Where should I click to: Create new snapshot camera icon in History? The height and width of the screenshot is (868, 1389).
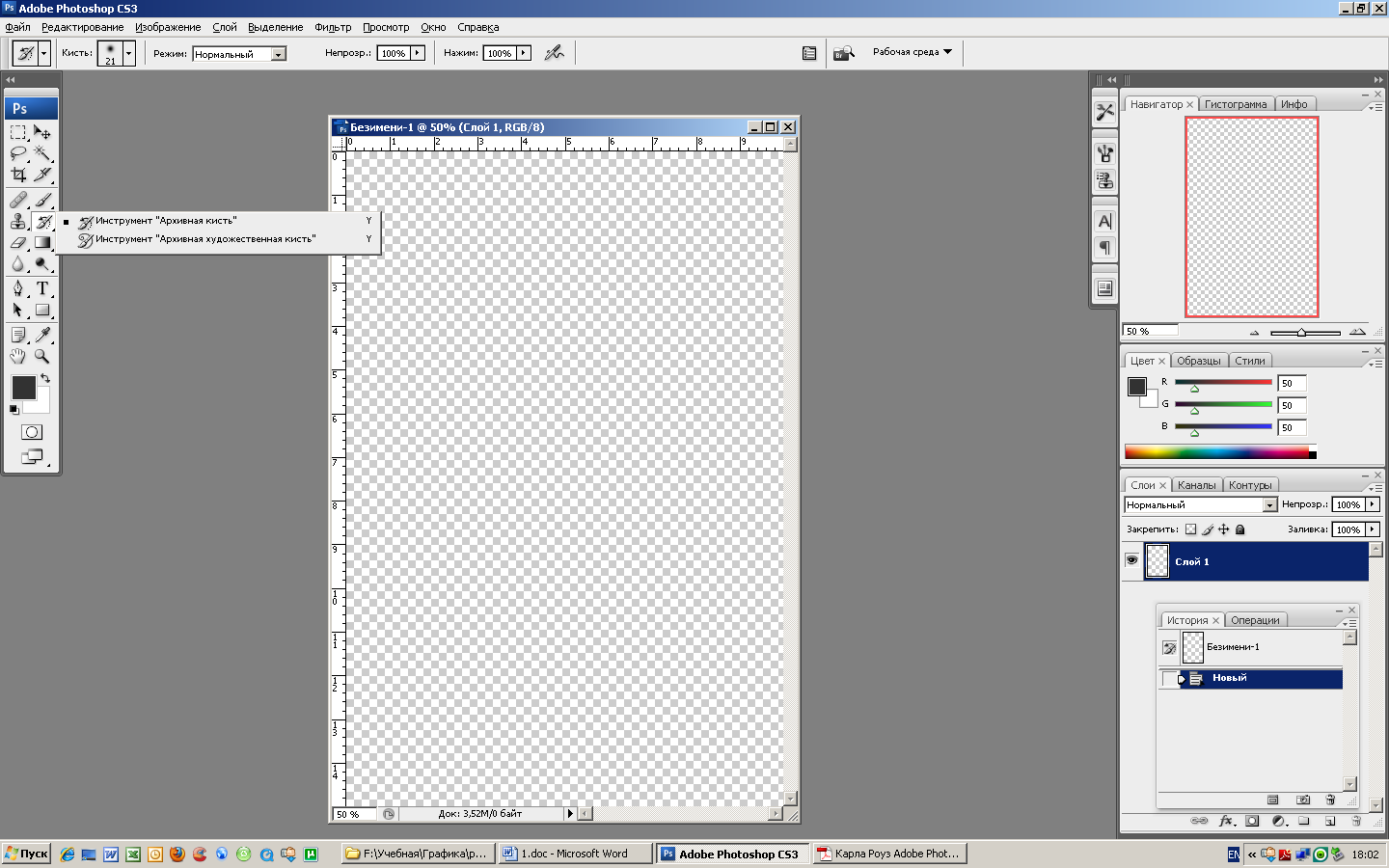(x=1303, y=800)
